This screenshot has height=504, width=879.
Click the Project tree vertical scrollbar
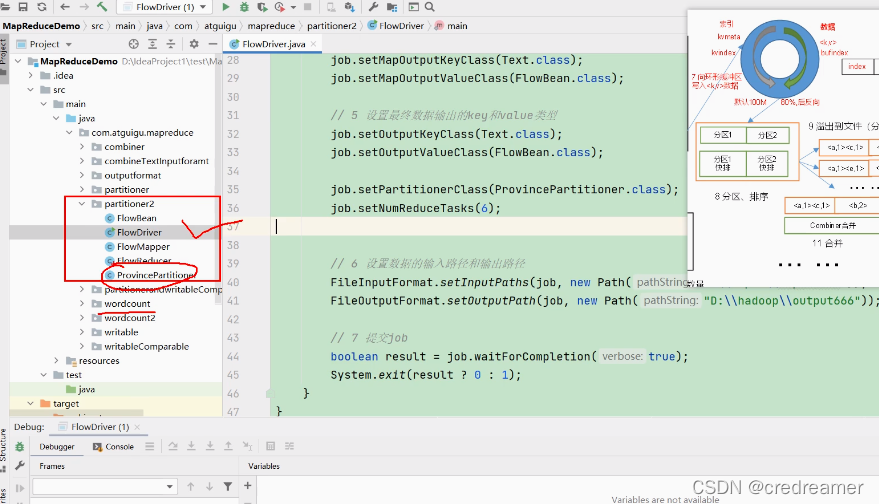pyautogui.click(x=219, y=179)
